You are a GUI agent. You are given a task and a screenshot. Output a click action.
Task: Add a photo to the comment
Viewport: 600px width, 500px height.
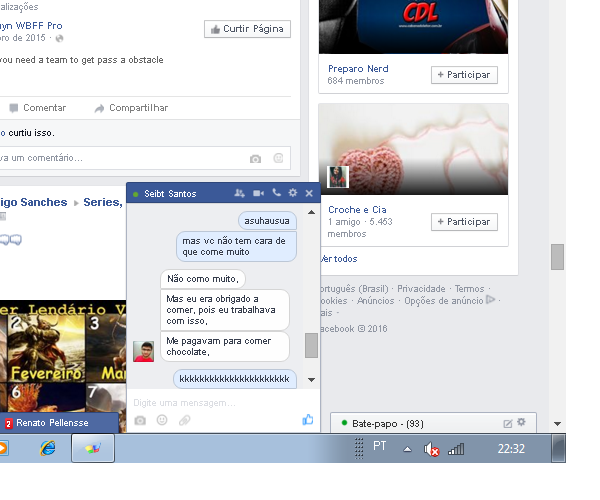(x=255, y=158)
